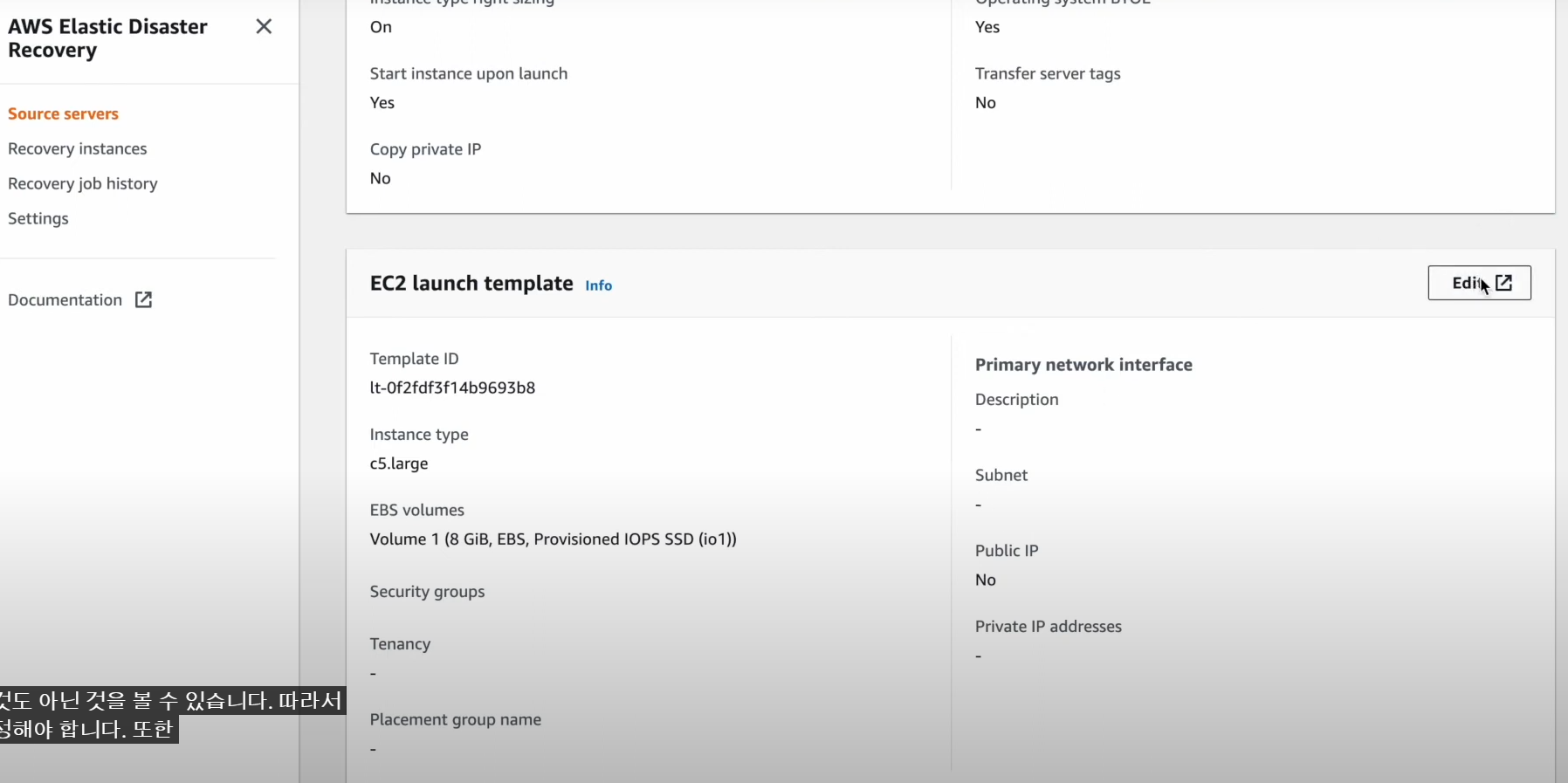This screenshot has height=783, width=1568.
Task: Click Edit on EC2 launch template
Action: click(1479, 283)
